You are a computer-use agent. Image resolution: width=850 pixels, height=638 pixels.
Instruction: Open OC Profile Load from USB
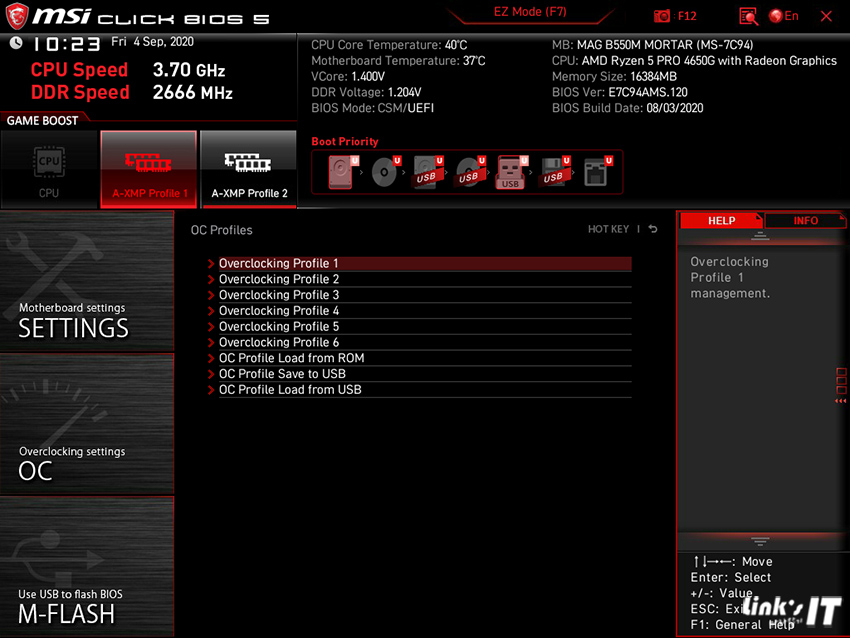424,389
